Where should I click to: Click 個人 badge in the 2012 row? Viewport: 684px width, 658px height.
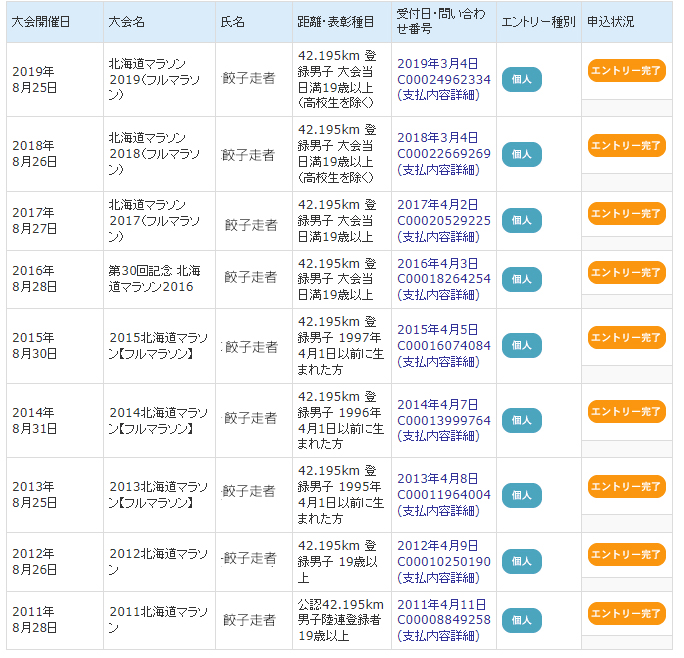coord(522,562)
